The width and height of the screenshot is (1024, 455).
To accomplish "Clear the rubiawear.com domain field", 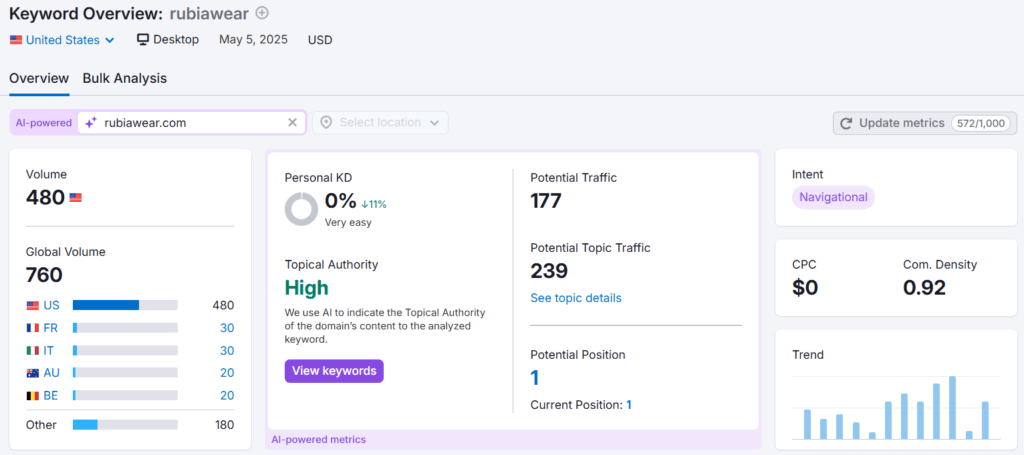I will tap(293, 122).
